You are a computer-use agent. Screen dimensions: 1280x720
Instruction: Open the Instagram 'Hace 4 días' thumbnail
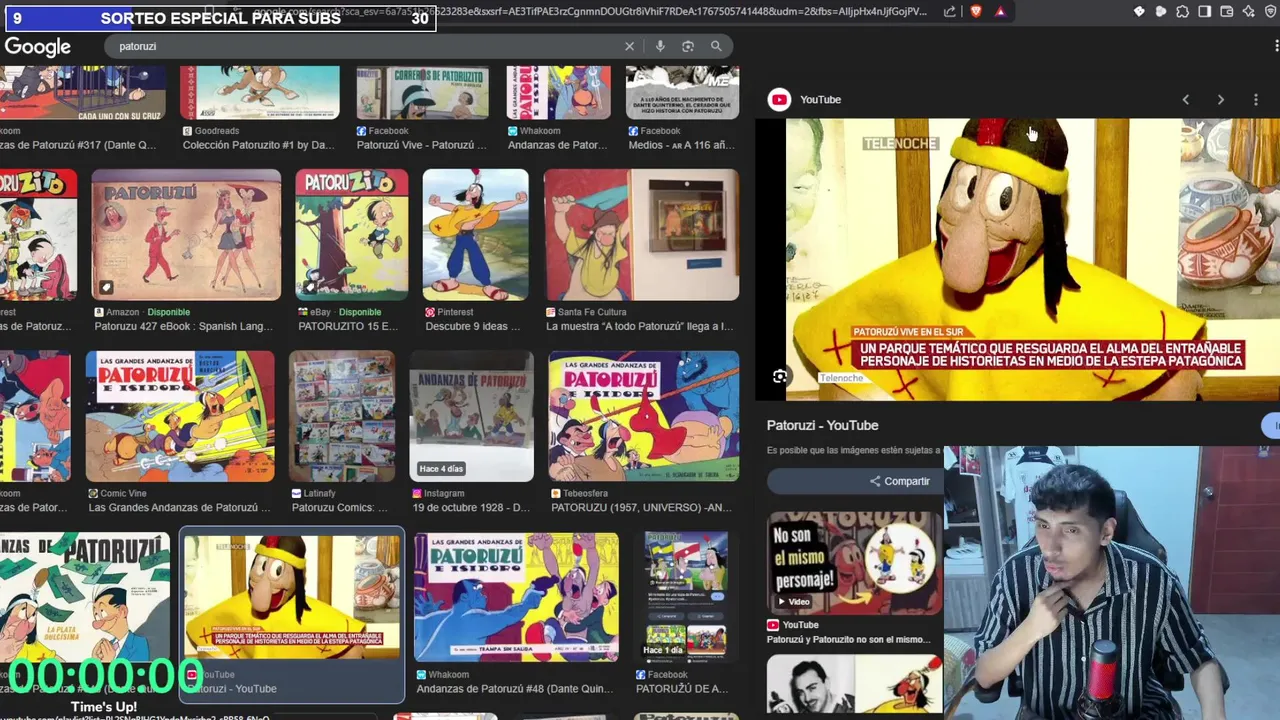coord(471,416)
